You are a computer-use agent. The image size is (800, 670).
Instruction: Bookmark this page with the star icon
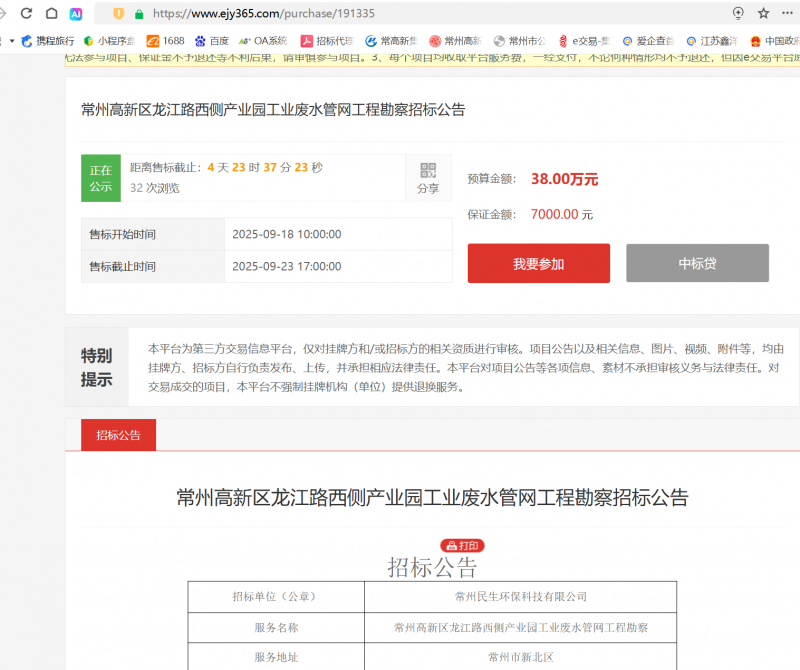(764, 13)
